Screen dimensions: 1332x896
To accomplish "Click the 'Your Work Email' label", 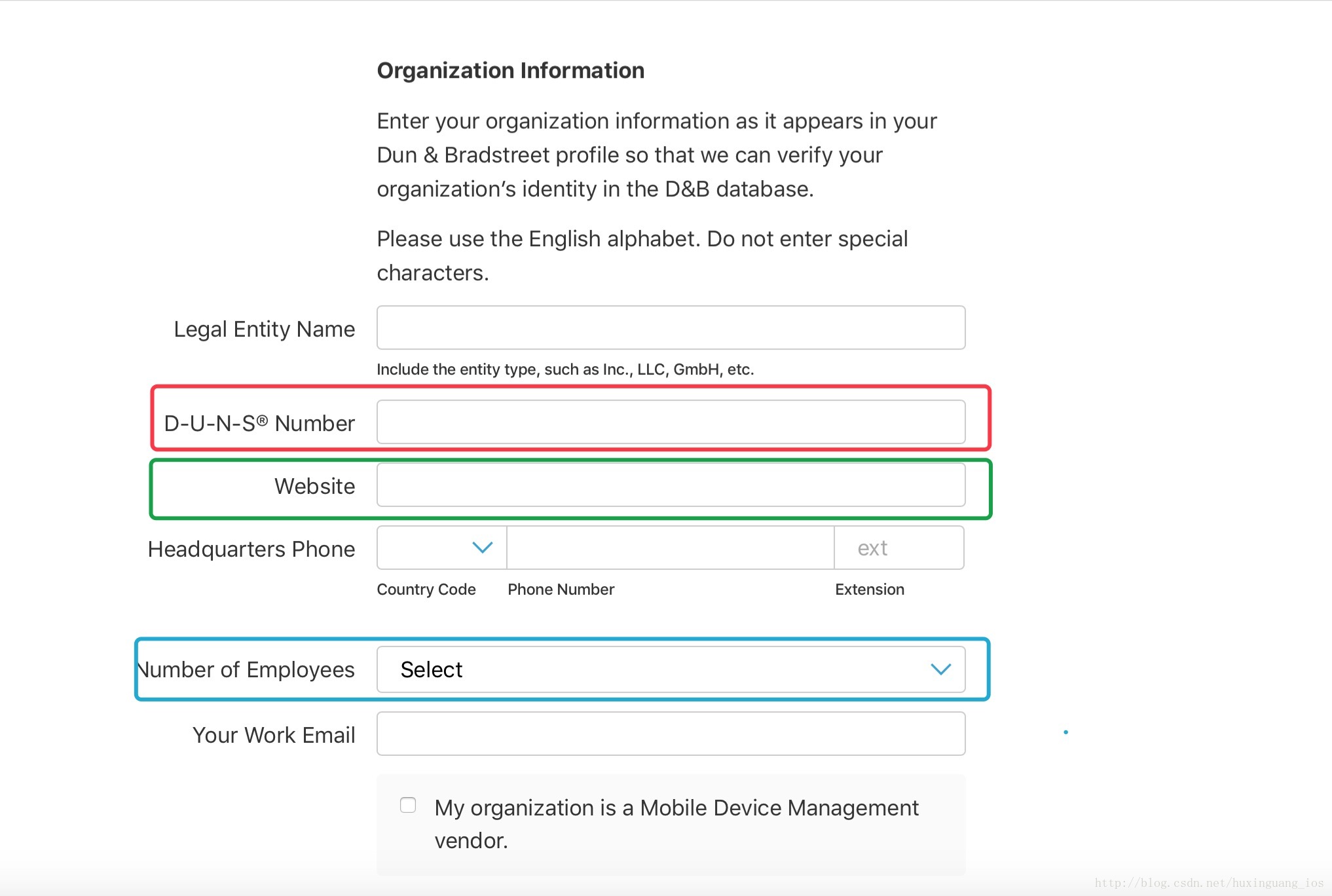I will pos(274,735).
